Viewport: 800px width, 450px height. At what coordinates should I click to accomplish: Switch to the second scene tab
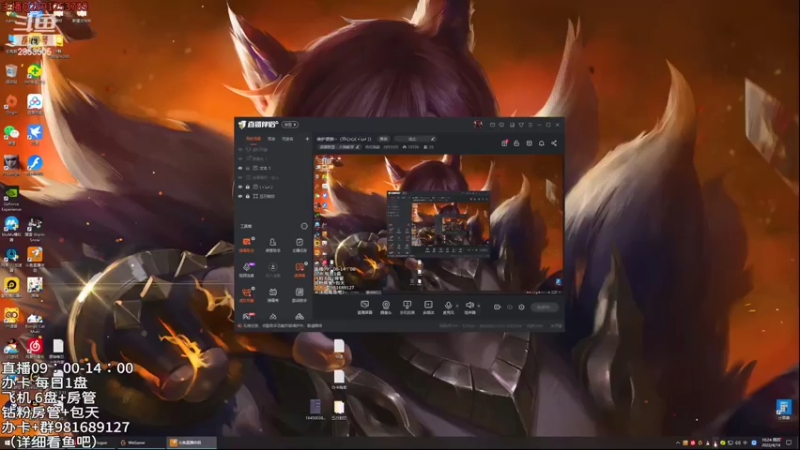pyautogui.click(x=271, y=139)
